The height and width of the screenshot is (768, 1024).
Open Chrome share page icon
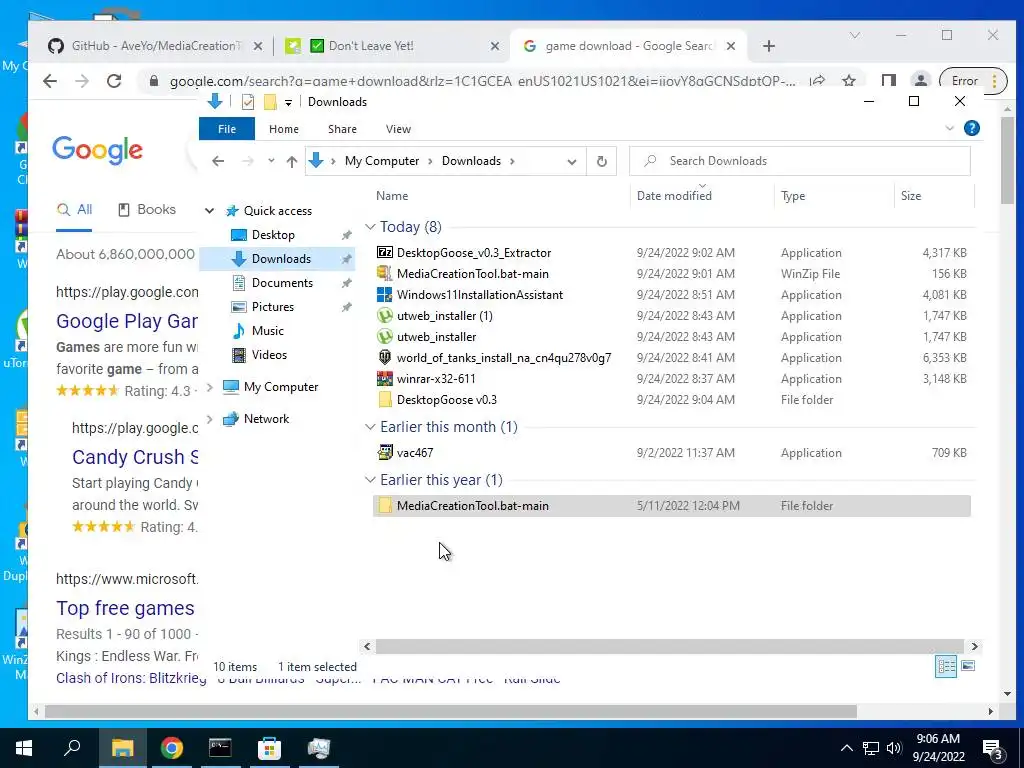(x=817, y=81)
